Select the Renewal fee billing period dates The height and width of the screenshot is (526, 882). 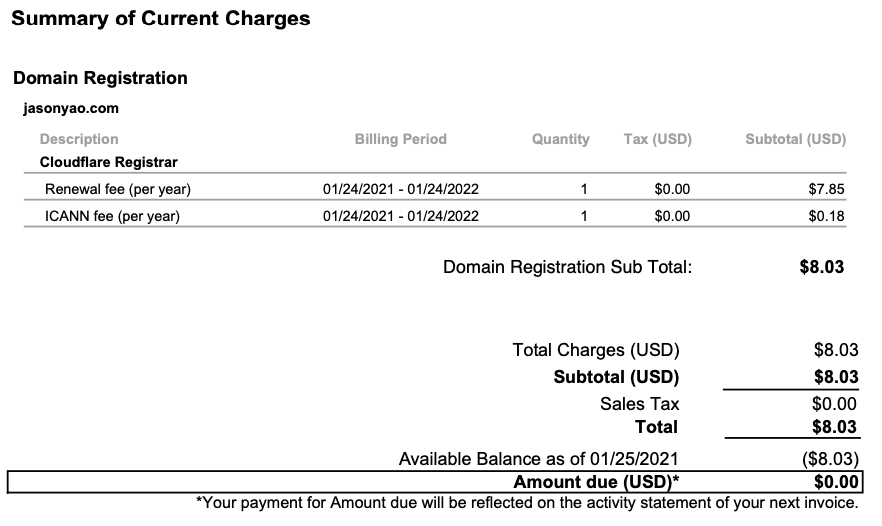tap(400, 189)
